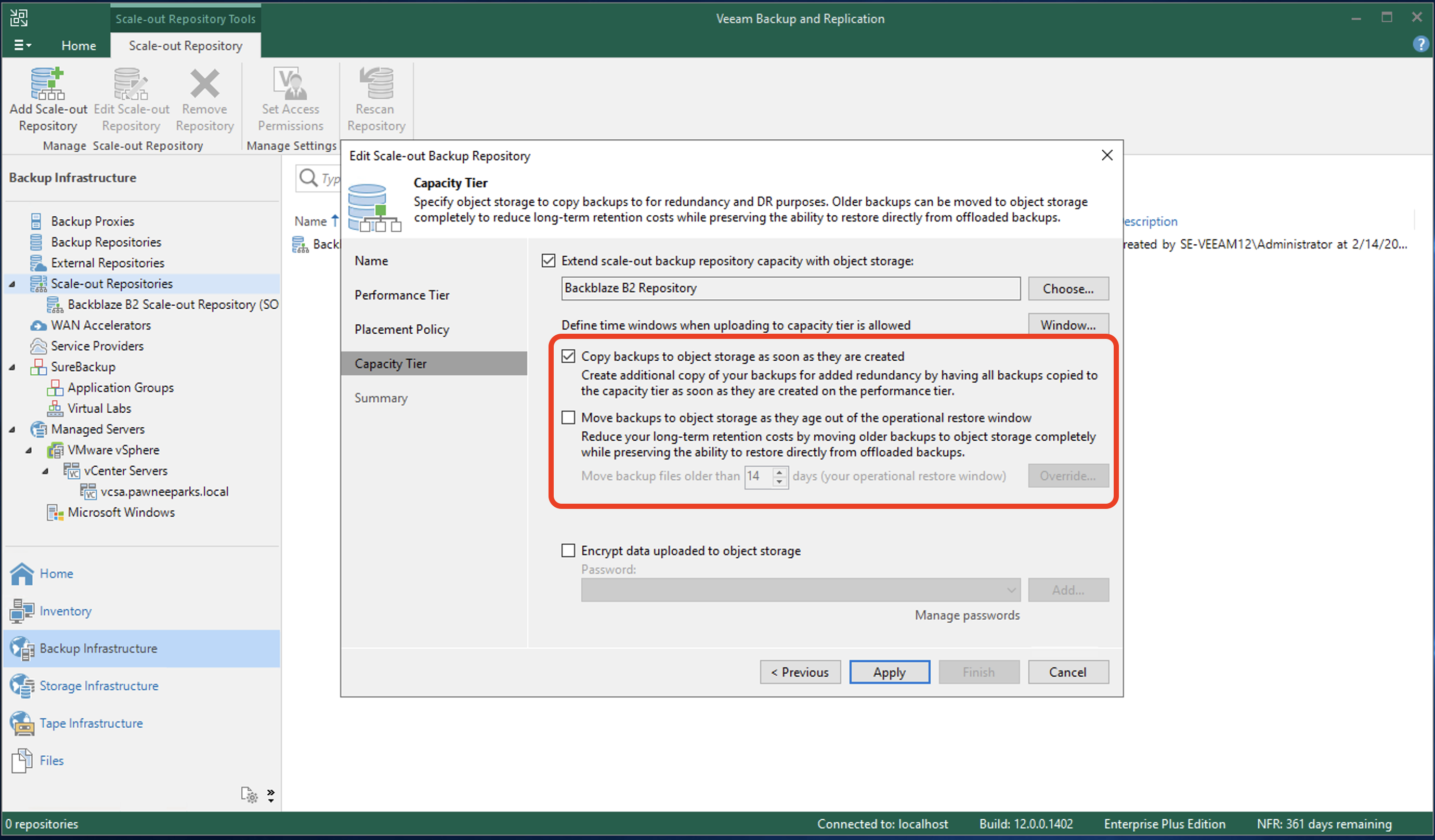The height and width of the screenshot is (840, 1435).
Task: Collapse the vCenter Servers tree node
Action: point(45,471)
